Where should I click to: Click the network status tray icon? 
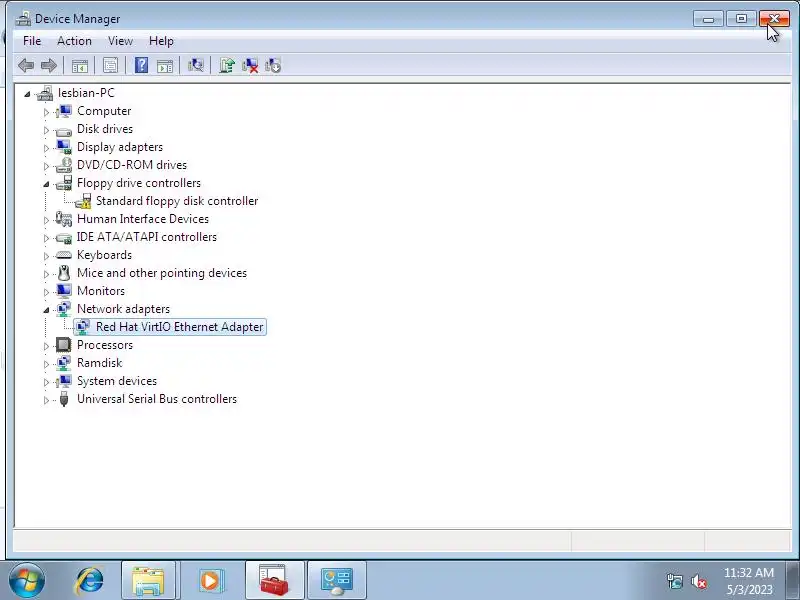pos(675,581)
